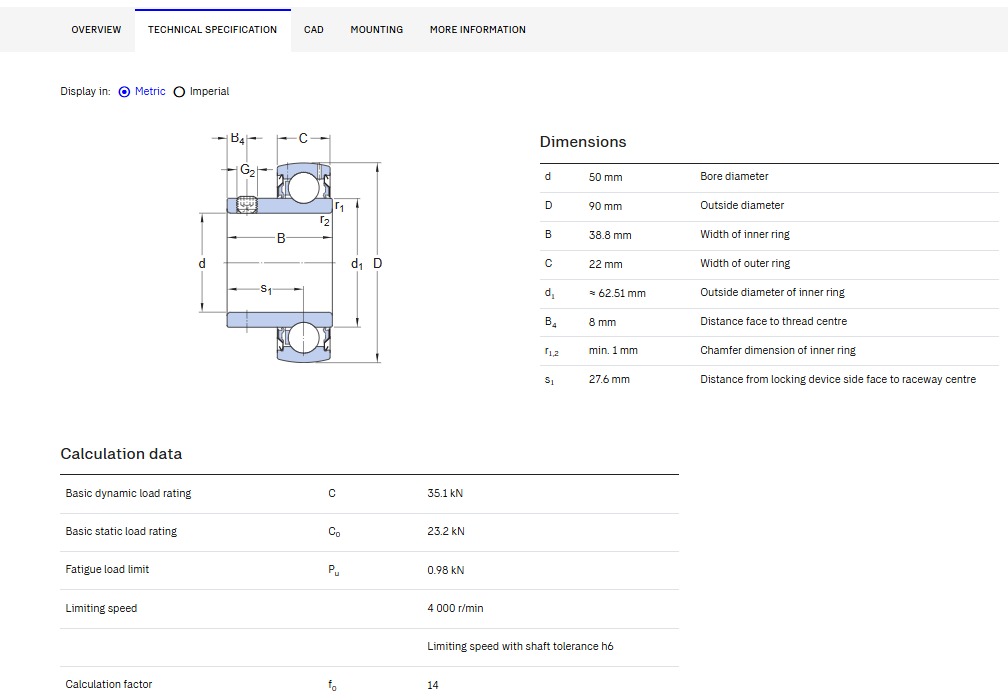
Task: Click the '38.8 mm' inner ring width value
Action: (x=610, y=235)
